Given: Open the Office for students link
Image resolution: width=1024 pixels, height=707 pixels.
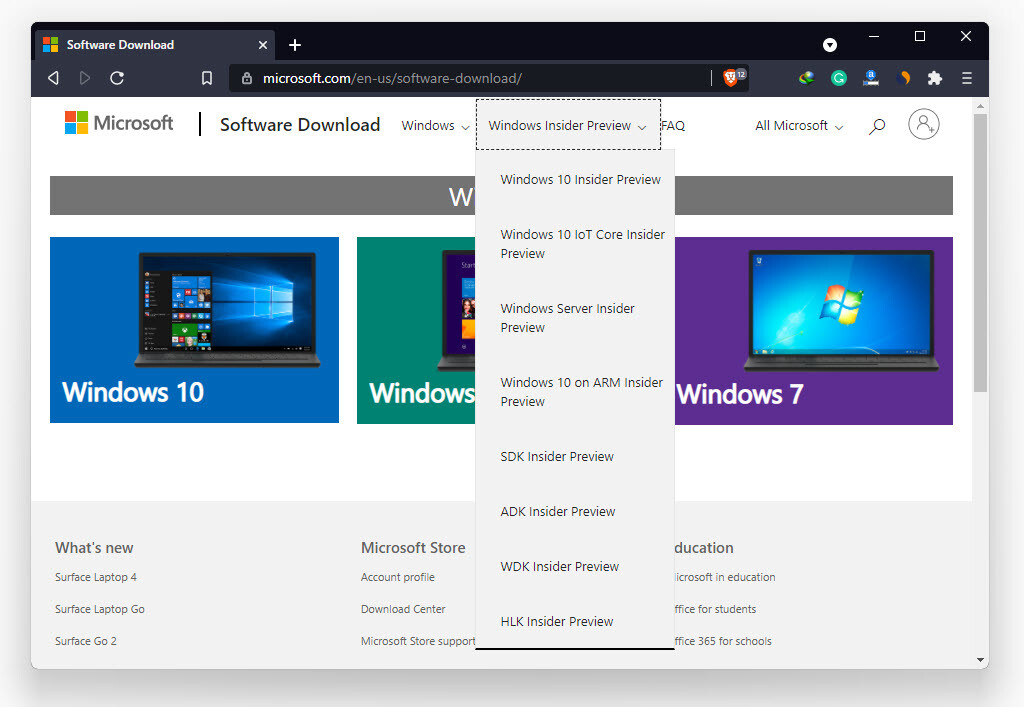Looking at the screenshot, I should click(x=715, y=609).
